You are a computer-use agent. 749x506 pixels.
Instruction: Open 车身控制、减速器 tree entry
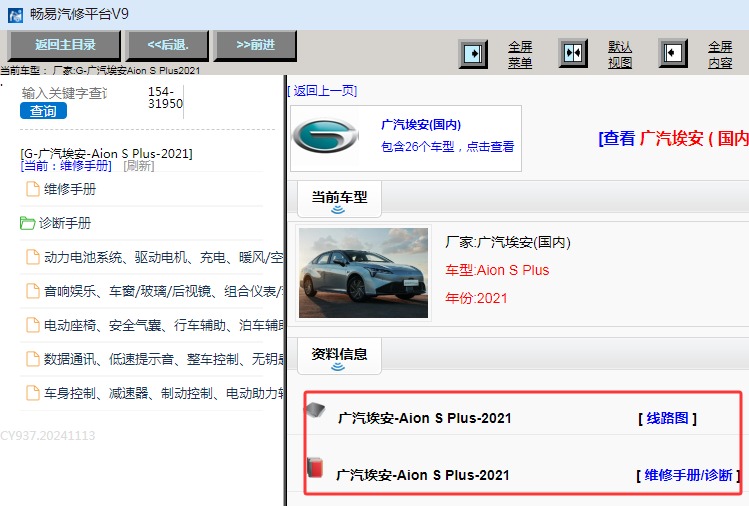pos(163,393)
